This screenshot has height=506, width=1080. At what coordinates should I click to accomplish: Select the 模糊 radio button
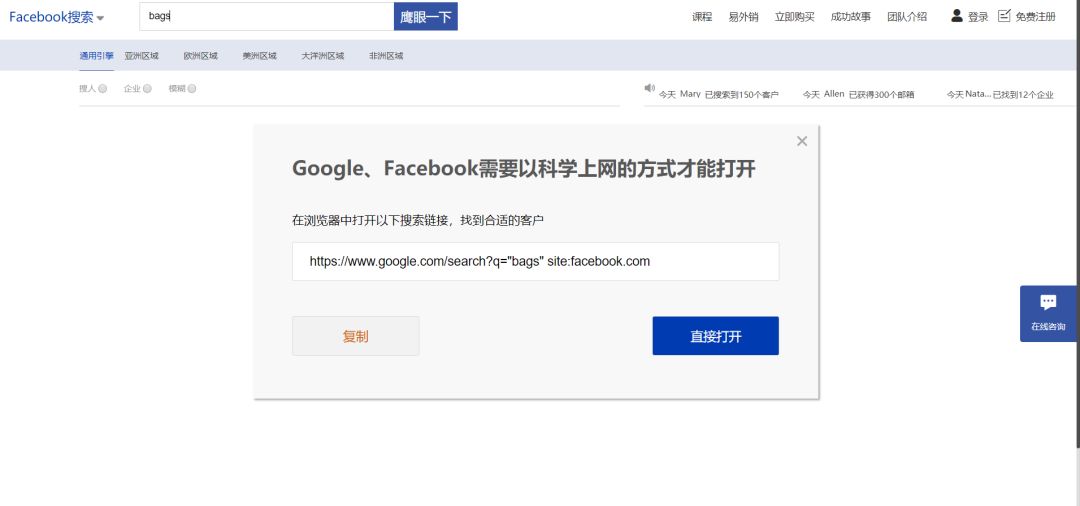click(x=192, y=89)
